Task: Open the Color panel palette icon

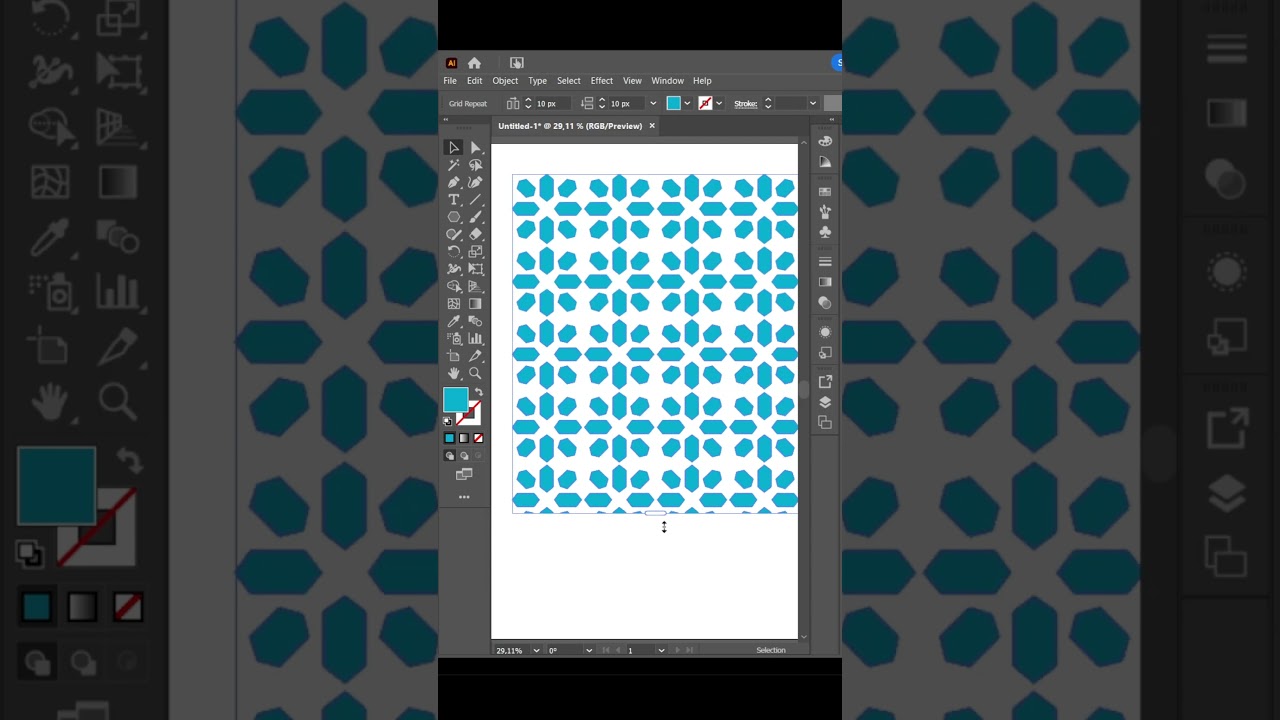Action: [825, 141]
